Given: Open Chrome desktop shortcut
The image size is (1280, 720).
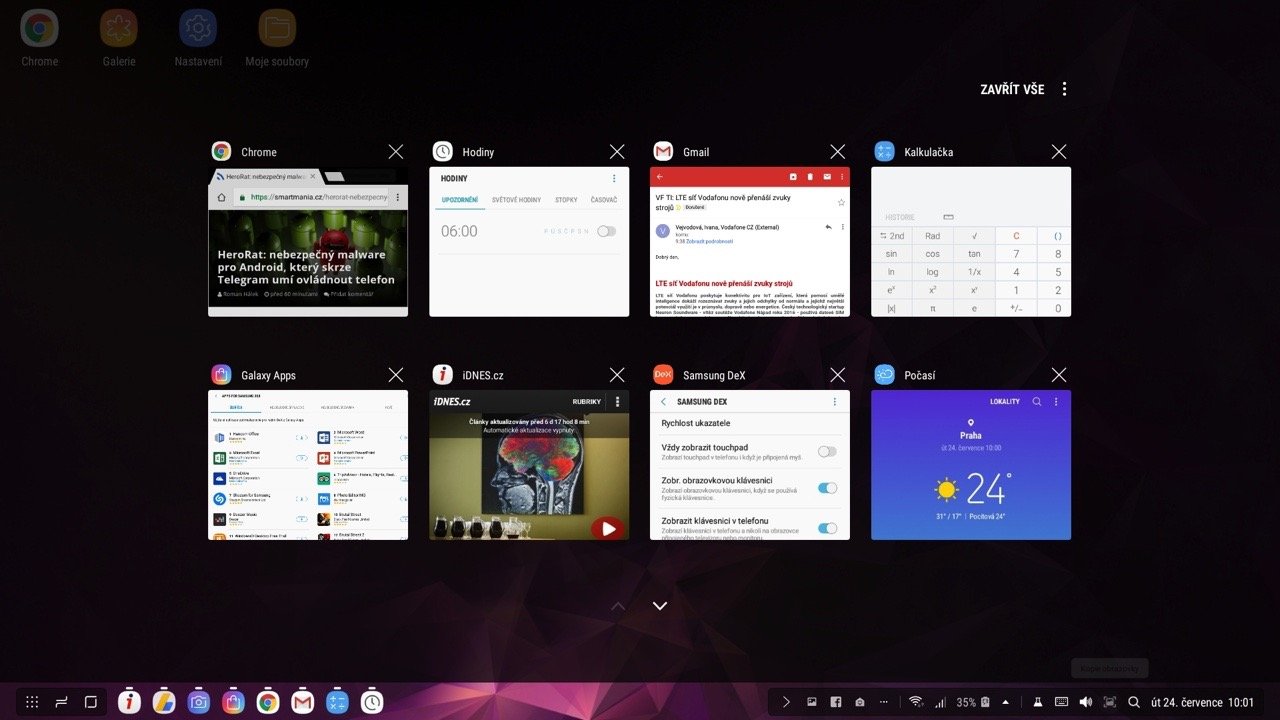Looking at the screenshot, I should coord(40,38).
